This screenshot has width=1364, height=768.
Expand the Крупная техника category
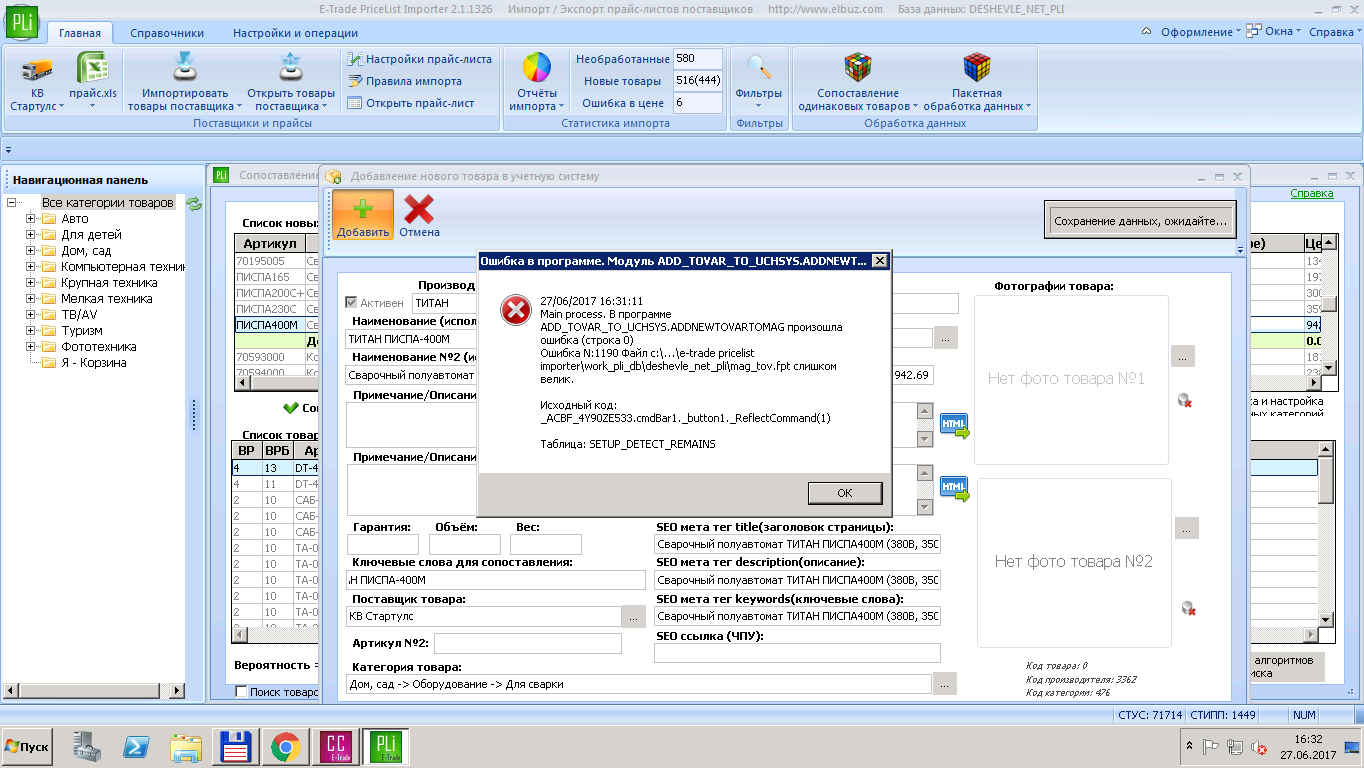30,283
